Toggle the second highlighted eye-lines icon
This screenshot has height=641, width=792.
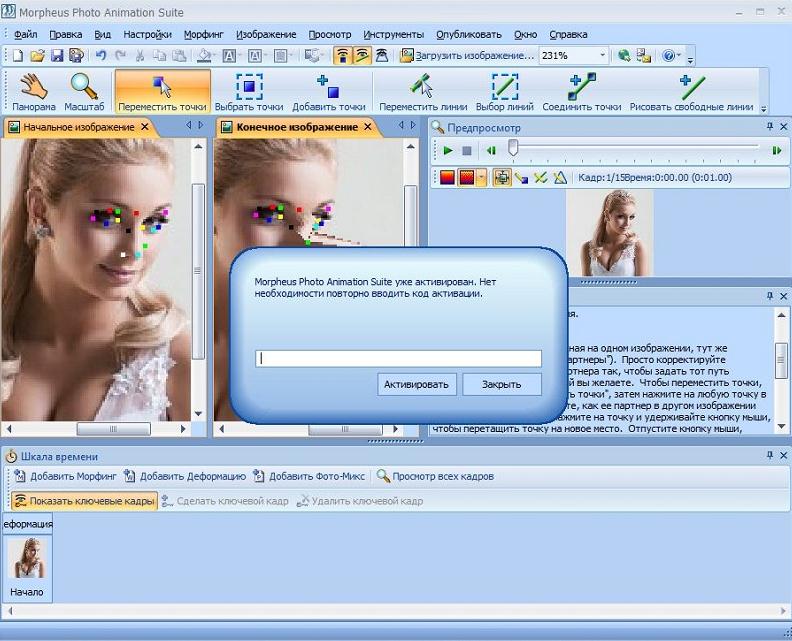[x=362, y=56]
